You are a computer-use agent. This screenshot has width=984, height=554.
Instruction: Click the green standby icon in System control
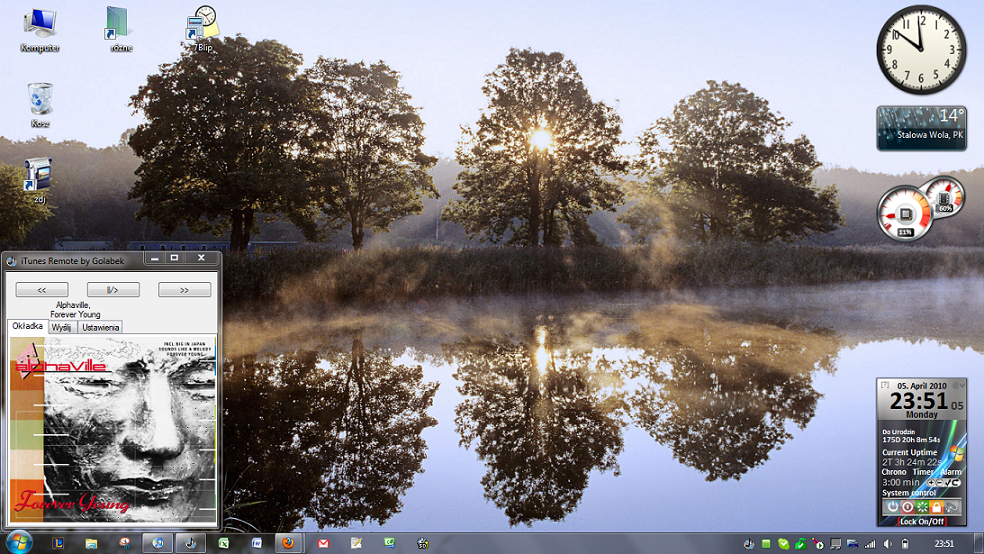922,507
